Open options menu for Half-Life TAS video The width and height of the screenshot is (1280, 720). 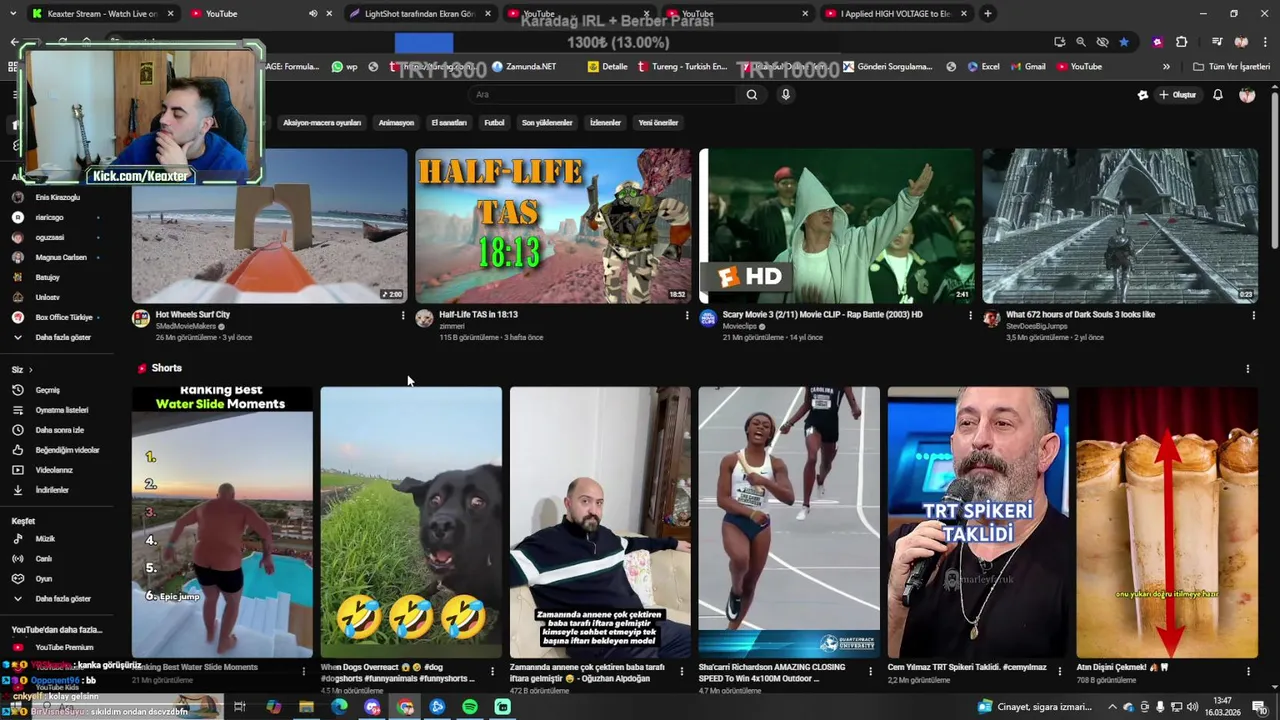[686, 315]
